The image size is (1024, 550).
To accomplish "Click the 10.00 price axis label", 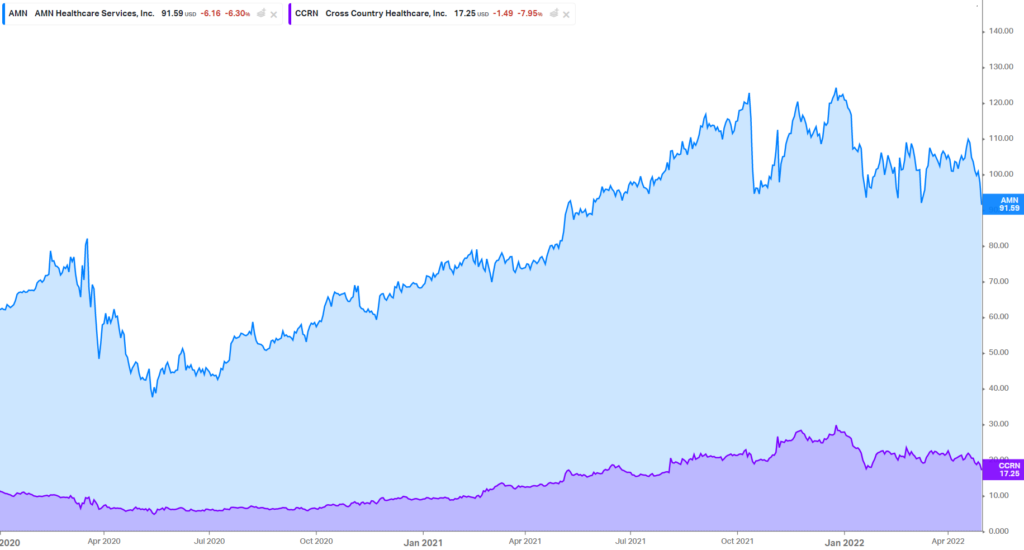I will (x=999, y=496).
